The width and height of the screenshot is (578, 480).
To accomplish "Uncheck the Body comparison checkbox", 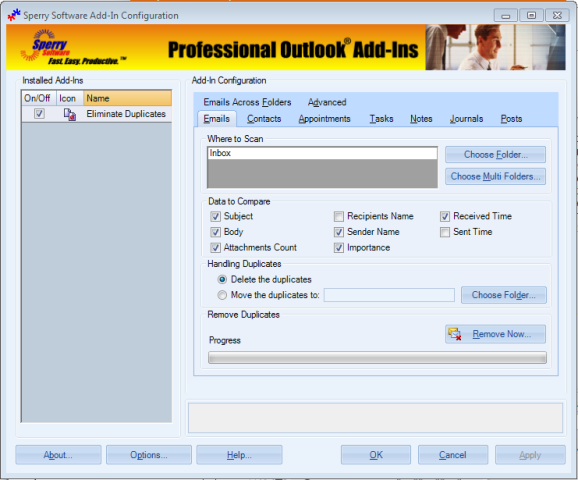I will [216, 232].
